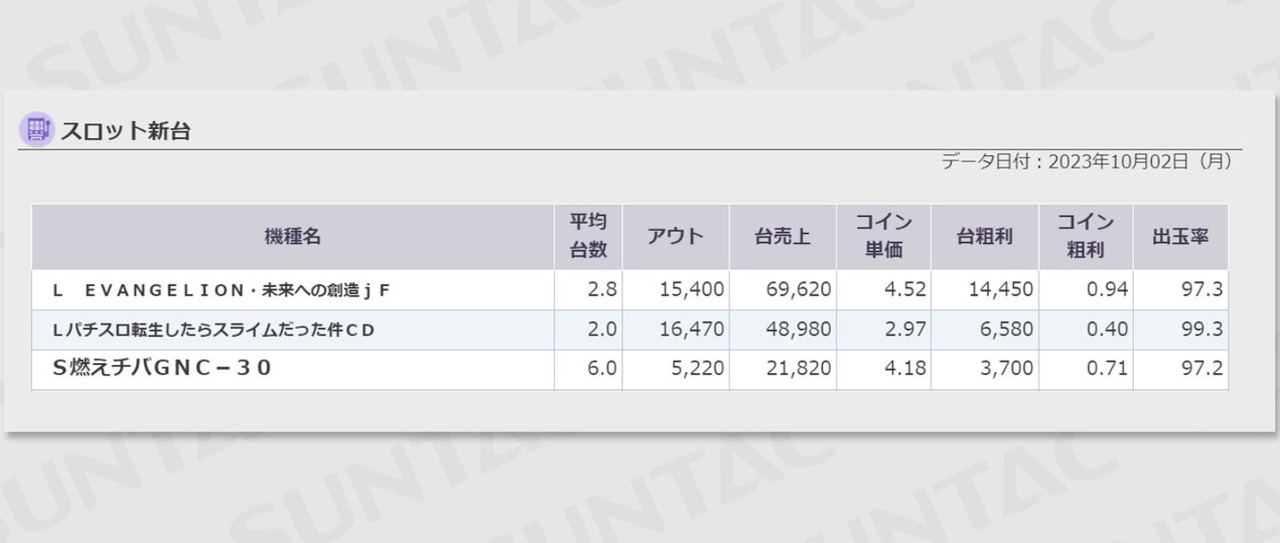Click the 台売上 column header
This screenshot has width=1280, height=543.
[x=782, y=237]
